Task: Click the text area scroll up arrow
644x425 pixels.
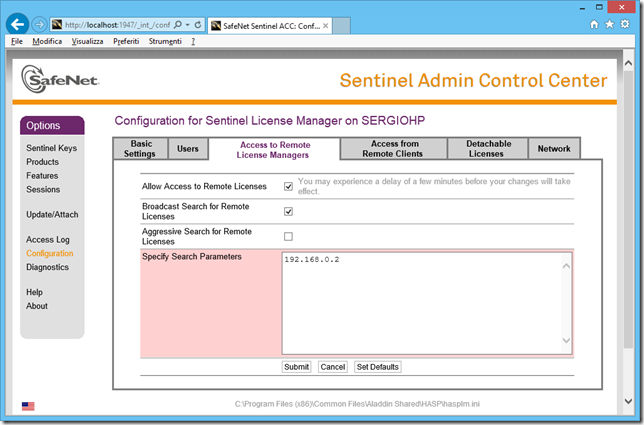Action: click(566, 266)
